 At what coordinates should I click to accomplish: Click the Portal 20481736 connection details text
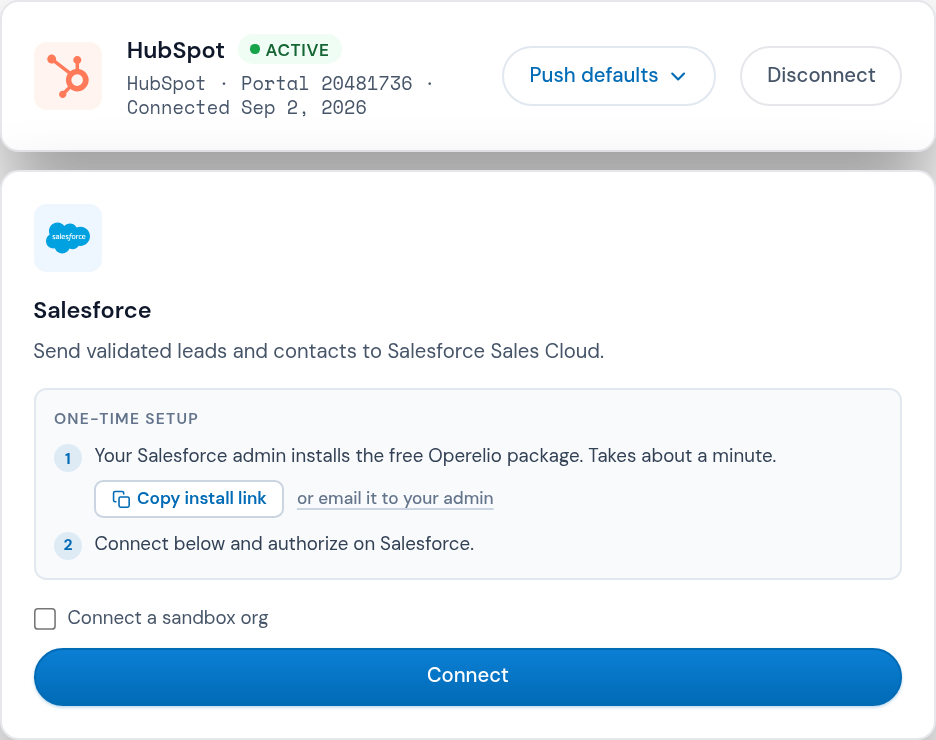280,95
